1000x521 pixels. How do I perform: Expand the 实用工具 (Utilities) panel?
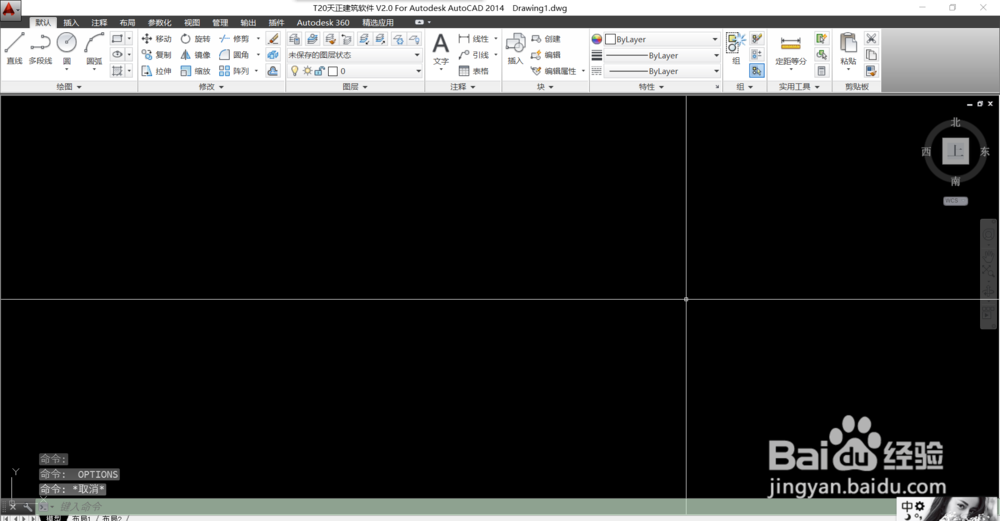(x=798, y=87)
